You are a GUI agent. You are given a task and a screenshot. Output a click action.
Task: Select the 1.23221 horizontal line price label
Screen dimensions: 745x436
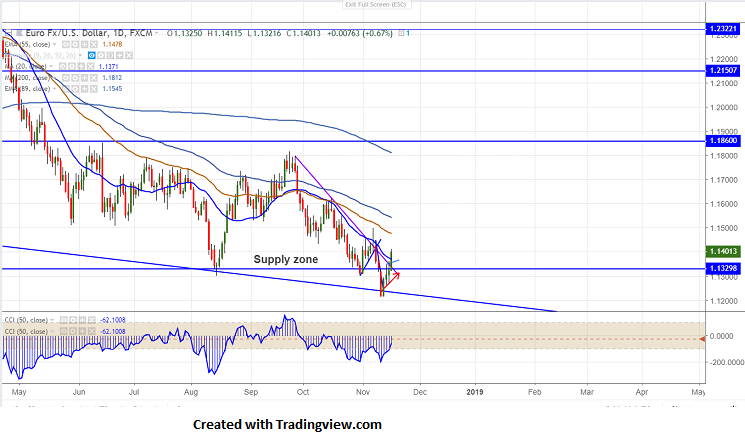(723, 29)
